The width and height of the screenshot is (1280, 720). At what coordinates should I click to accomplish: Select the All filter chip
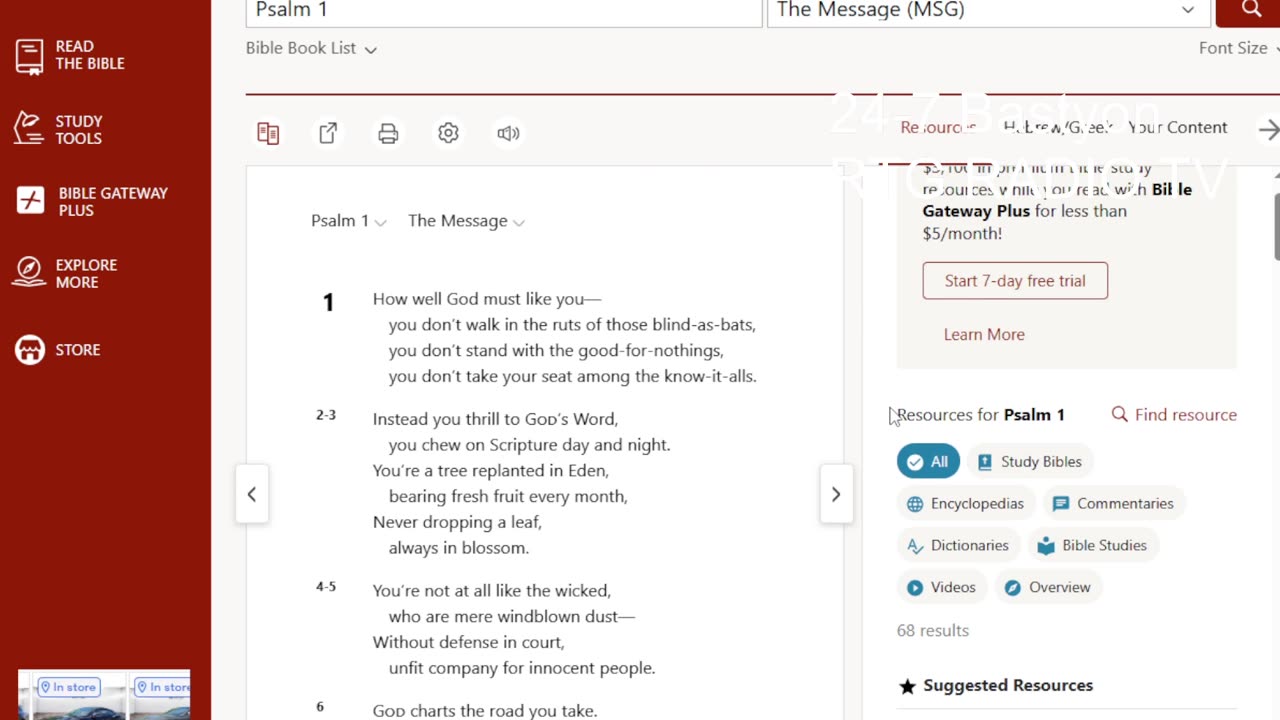928,461
